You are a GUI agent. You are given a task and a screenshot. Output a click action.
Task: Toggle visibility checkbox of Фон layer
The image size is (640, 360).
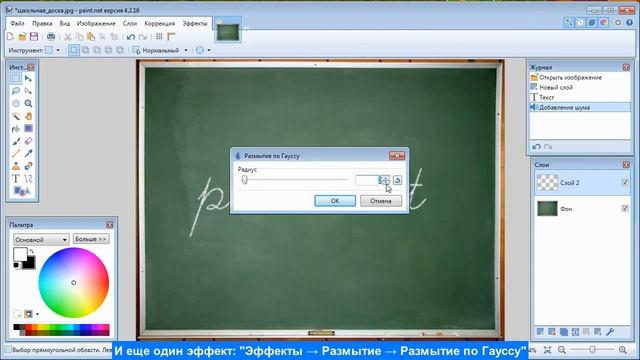tap(625, 209)
